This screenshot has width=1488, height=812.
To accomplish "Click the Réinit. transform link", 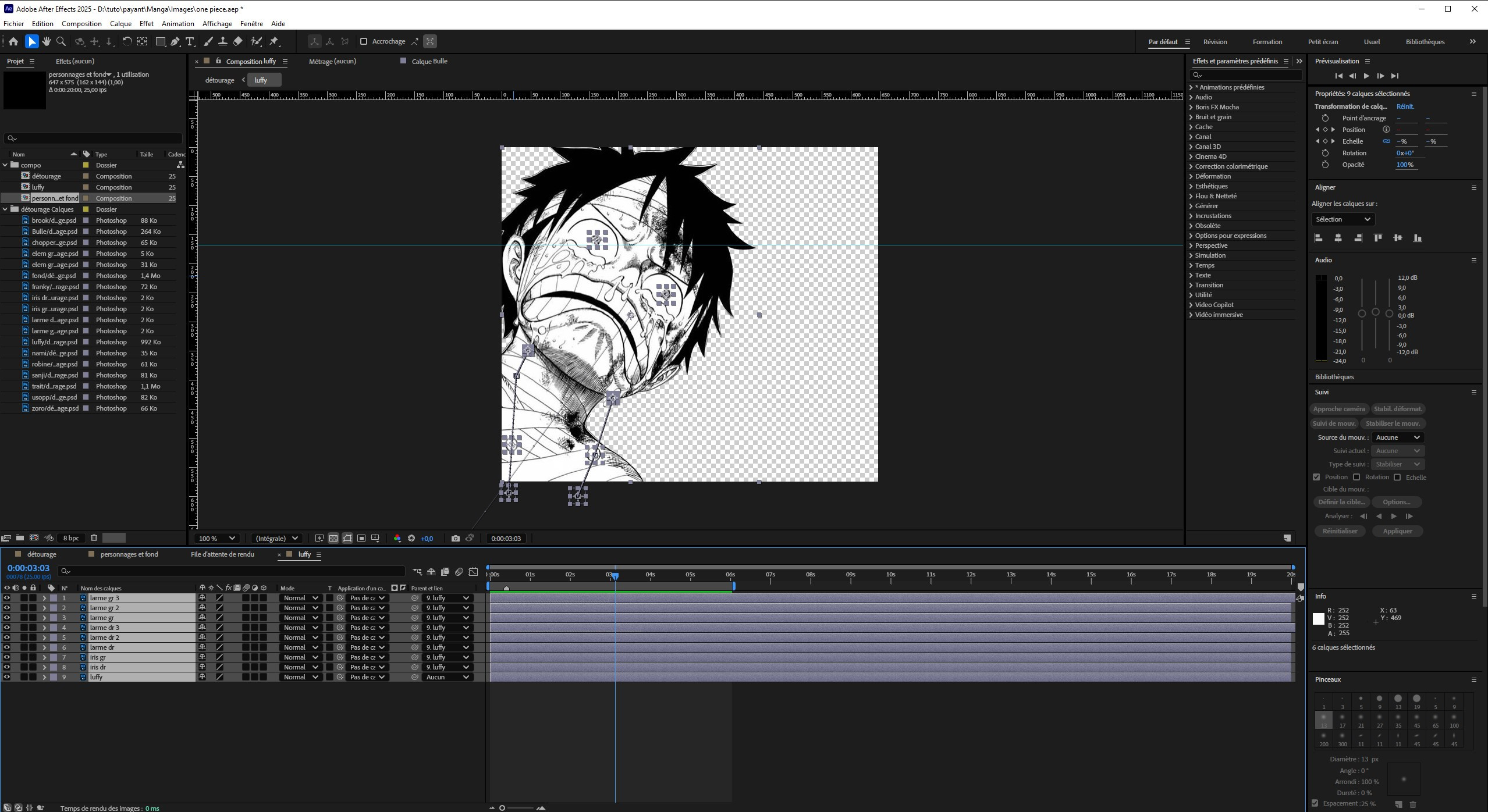I will (1405, 106).
